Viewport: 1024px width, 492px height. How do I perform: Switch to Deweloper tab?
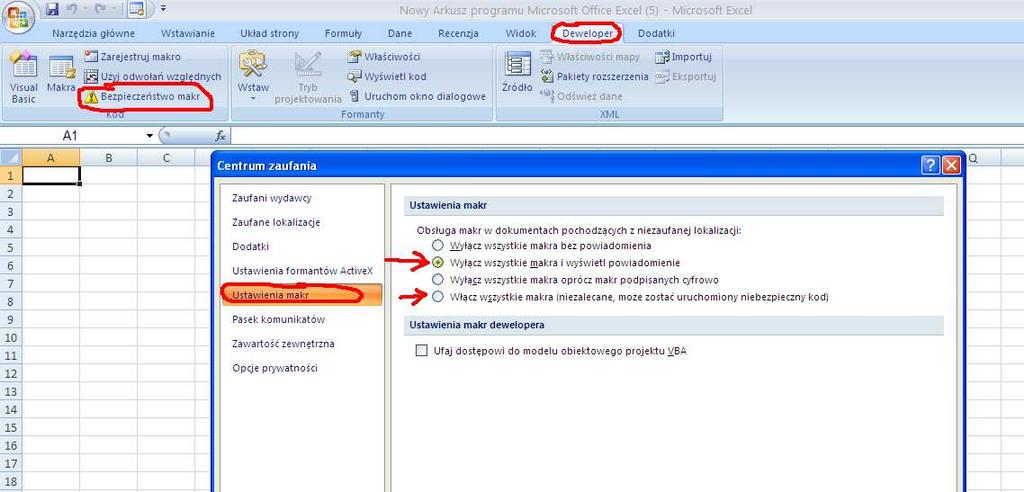click(587, 33)
